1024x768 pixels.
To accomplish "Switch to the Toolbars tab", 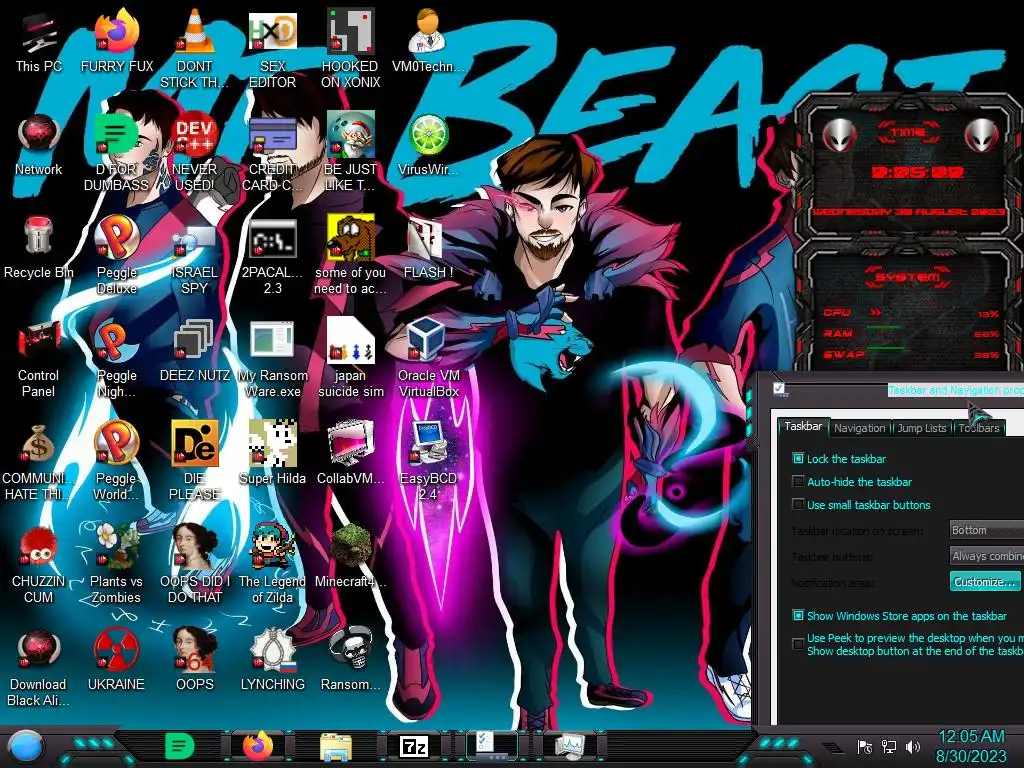I will [979, 428].
